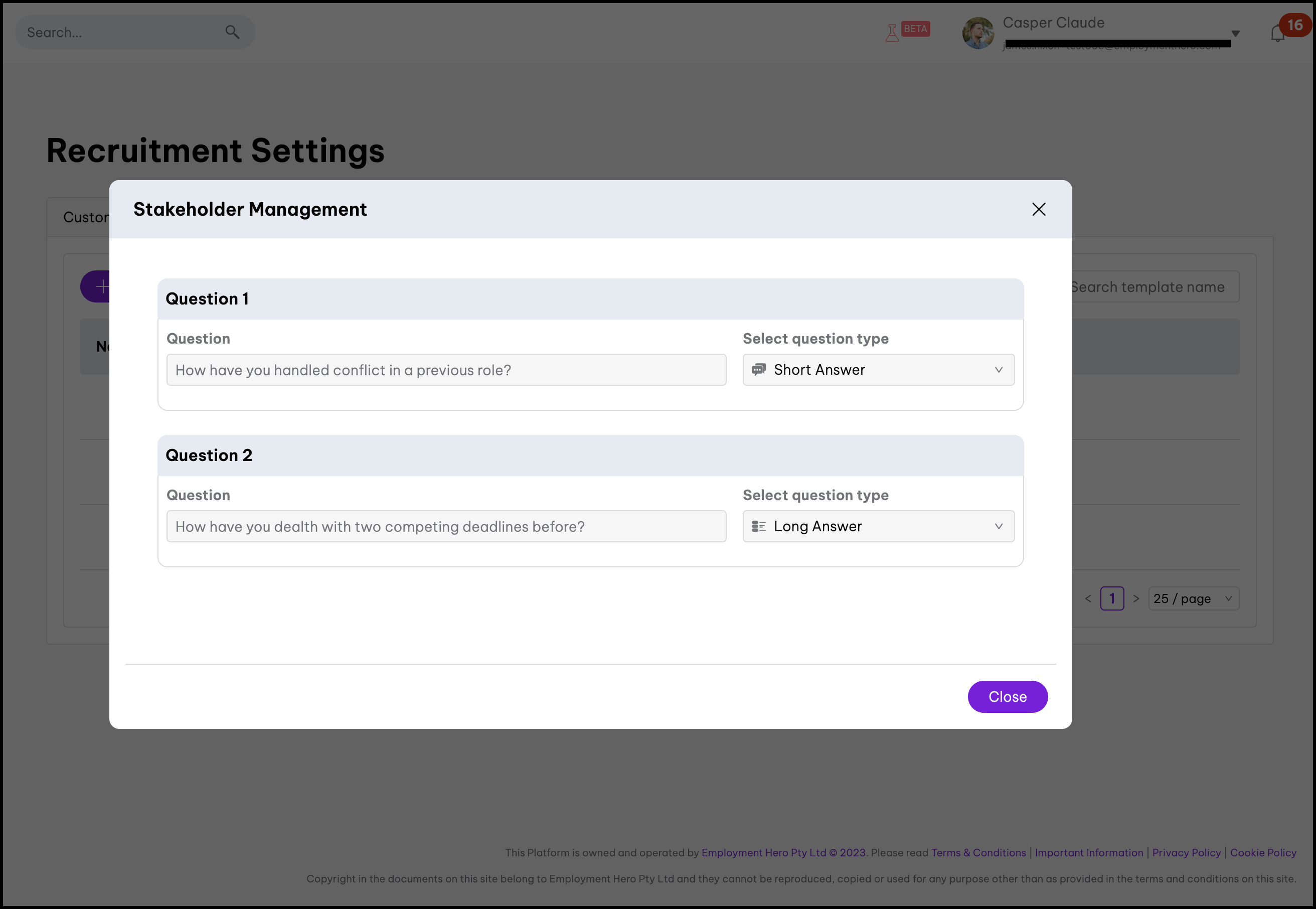Viewport: 1316px width, 909px height.
Task: Open the BETA lab flask icon
Action: tap(892, 33)
